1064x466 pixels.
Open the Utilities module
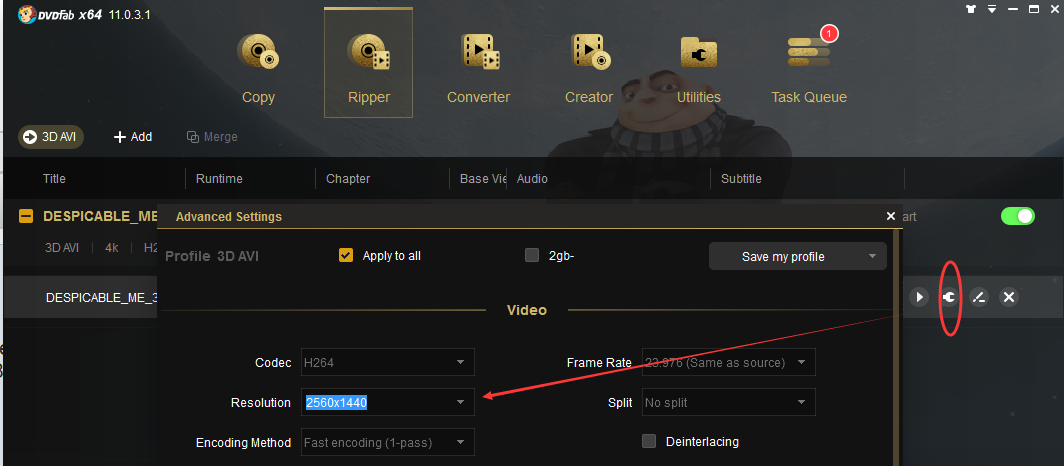coord(699,69)
